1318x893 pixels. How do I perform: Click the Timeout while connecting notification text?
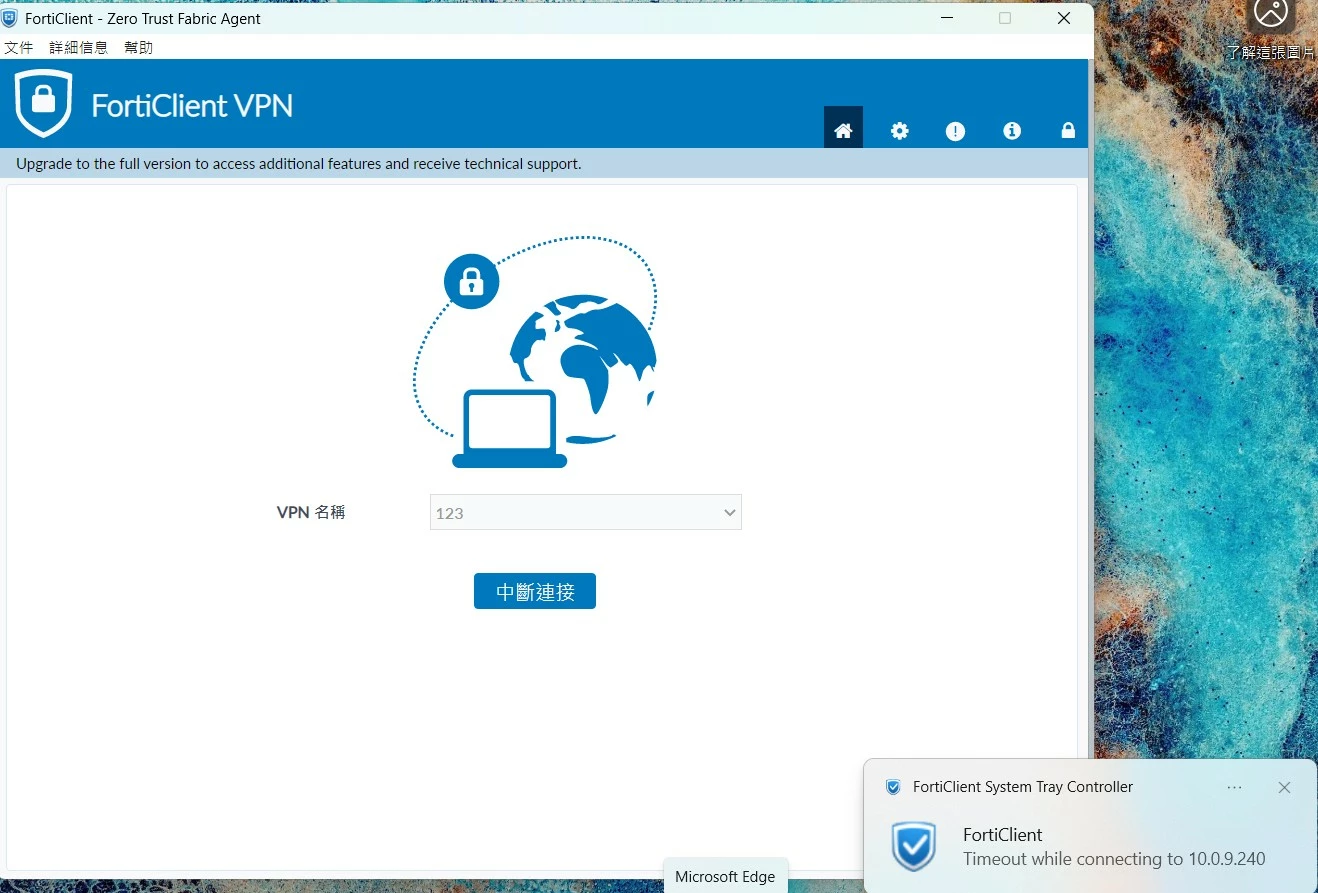1114,859
